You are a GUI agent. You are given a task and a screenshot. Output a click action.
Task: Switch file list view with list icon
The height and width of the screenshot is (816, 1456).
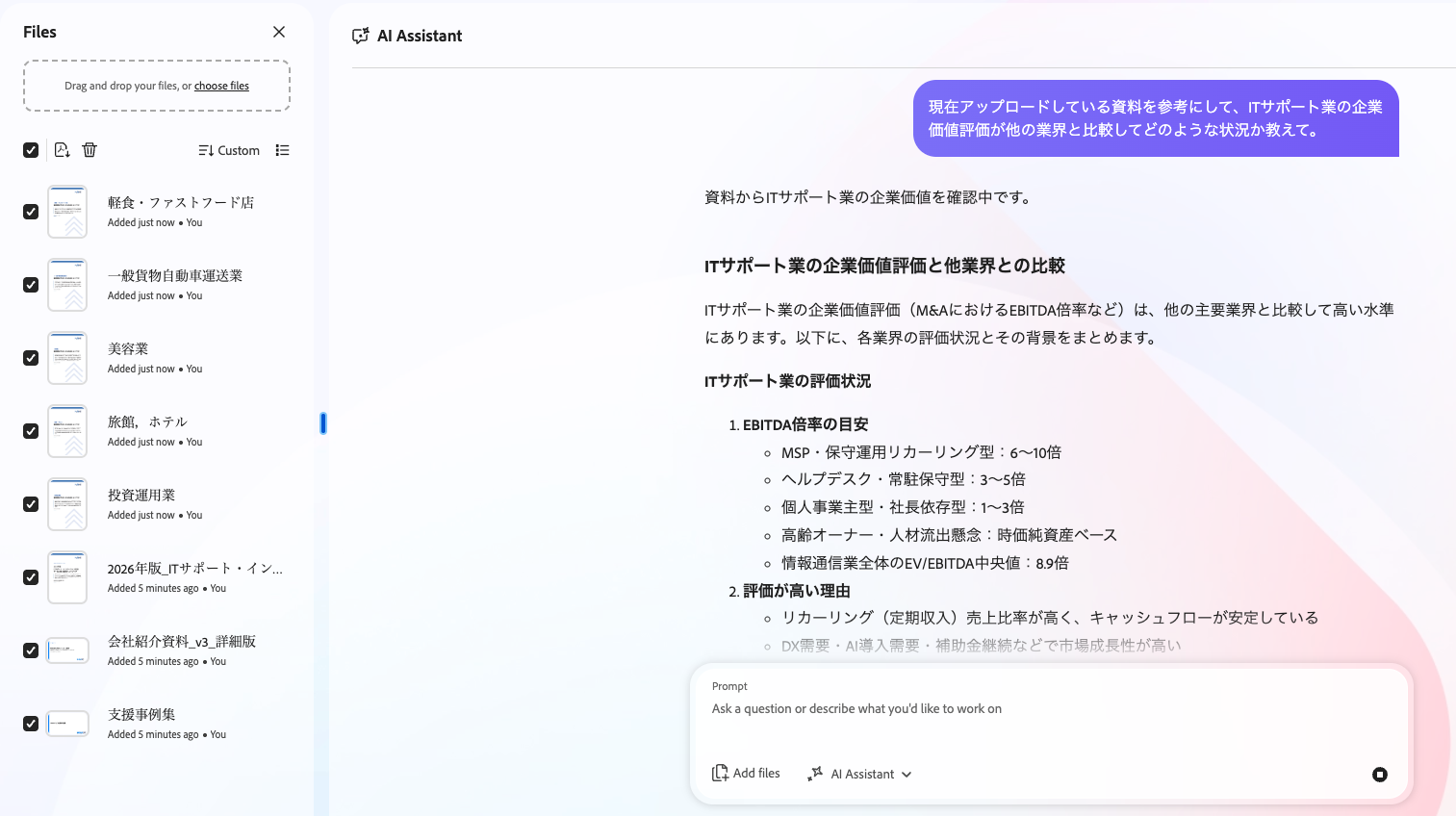click(282, 150)
